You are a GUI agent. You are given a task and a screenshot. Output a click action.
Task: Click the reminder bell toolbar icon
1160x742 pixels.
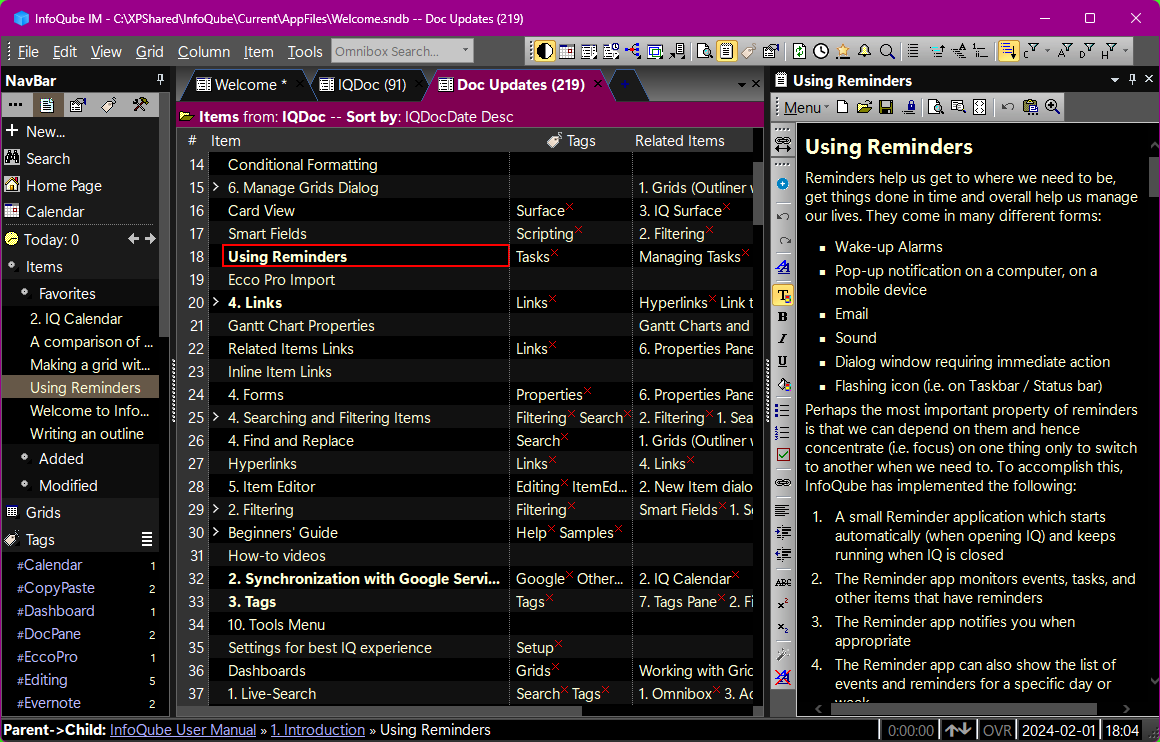864,51
